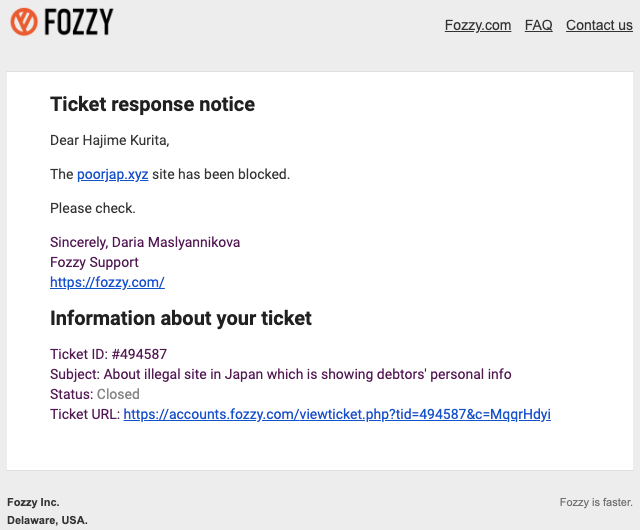Click the Please check. line

click(92, 208)
